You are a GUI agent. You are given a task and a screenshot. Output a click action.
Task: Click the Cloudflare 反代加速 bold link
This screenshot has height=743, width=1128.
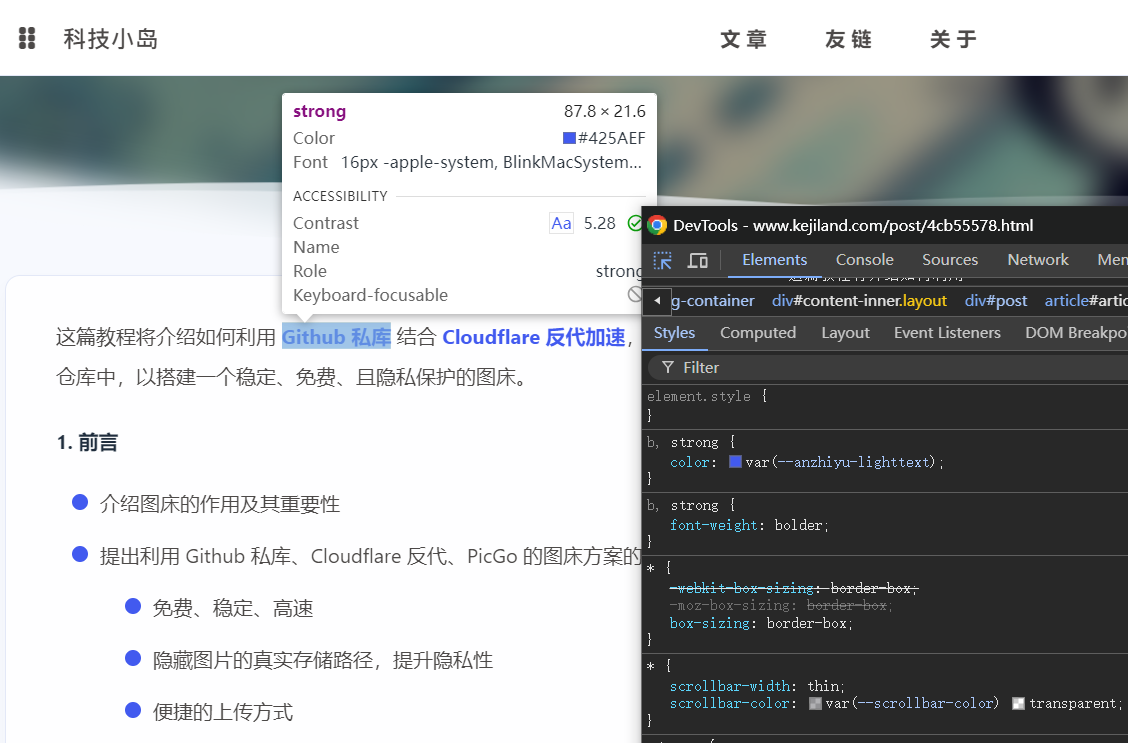tap(533, 338)
